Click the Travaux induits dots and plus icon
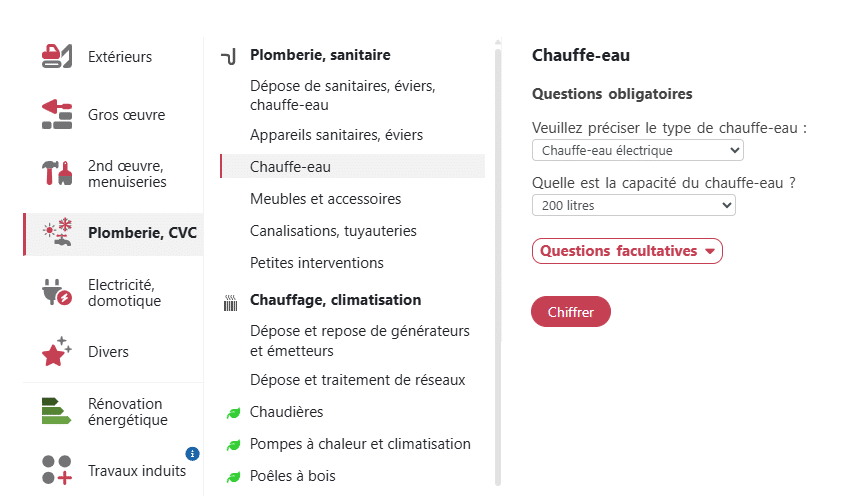Image resolution: width=851 pixels, height=496 pixels. [x=57, y=470]
